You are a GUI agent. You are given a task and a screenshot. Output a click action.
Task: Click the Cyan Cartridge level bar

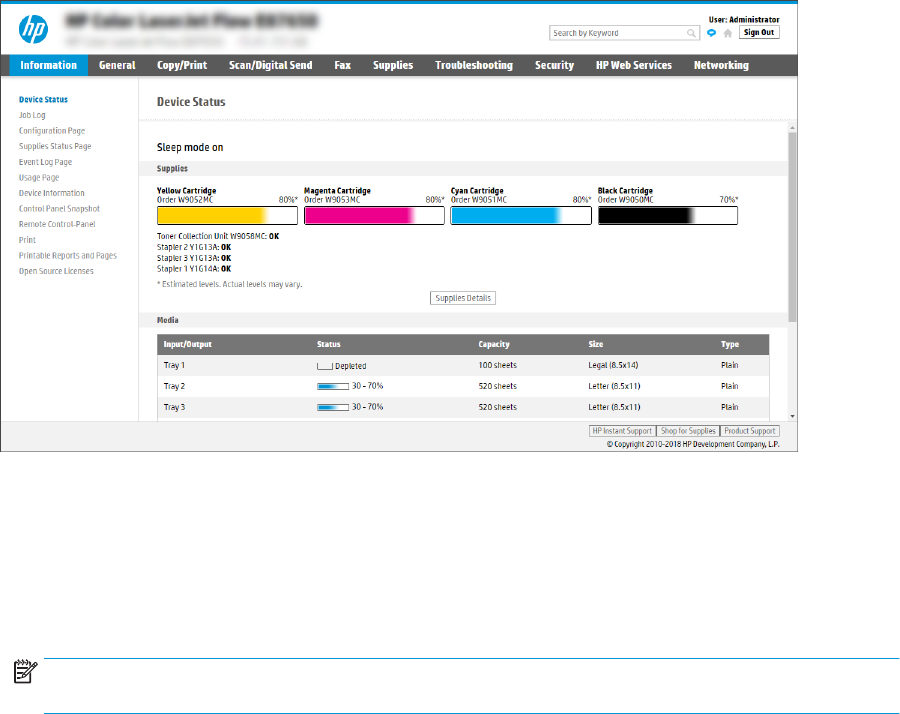click(x=521, y=215)
